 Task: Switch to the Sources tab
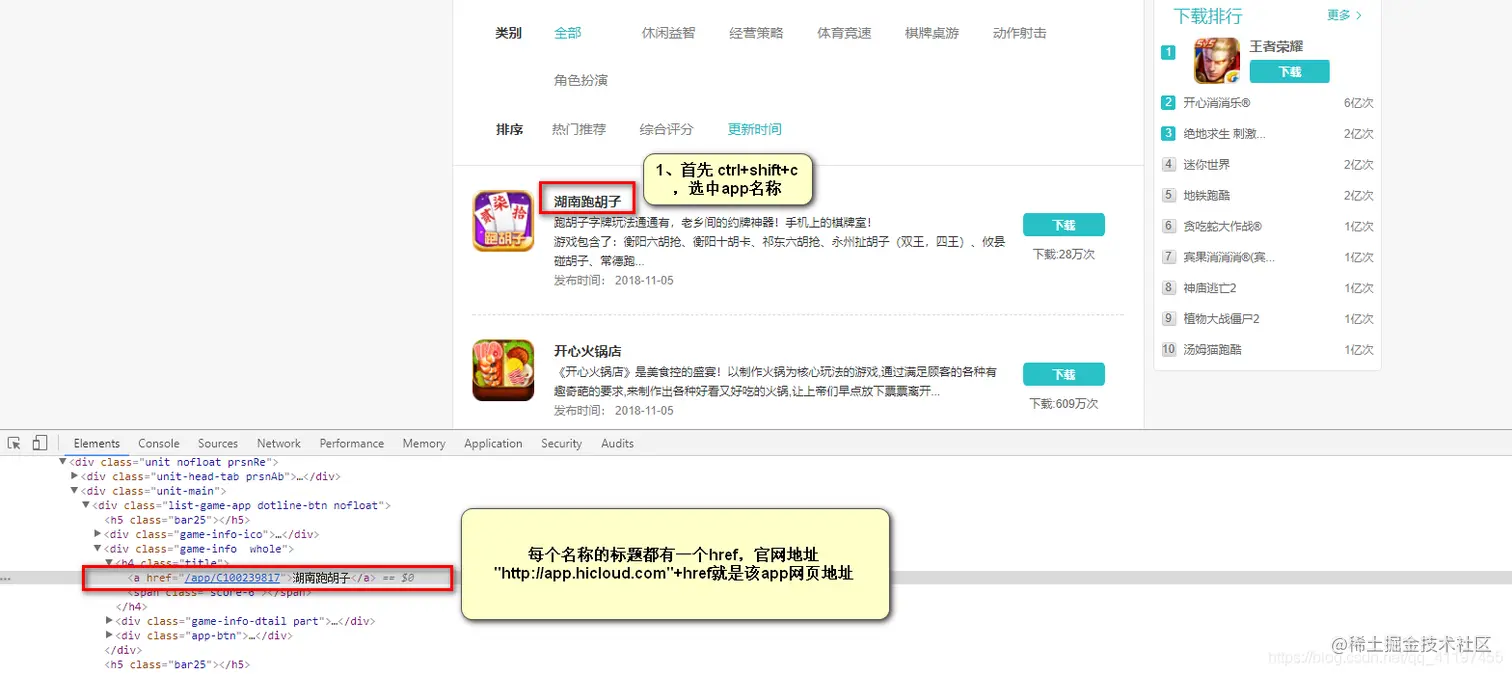pyautogui.click(x=217, y=443)
